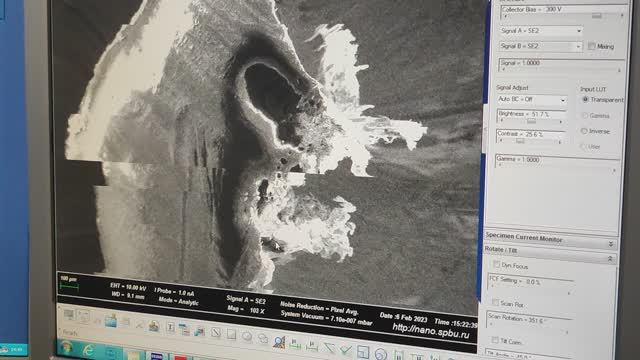The width and height of the screenshot is (640, 360).
Task: Select the text annotation T icon
Action: 171,327
